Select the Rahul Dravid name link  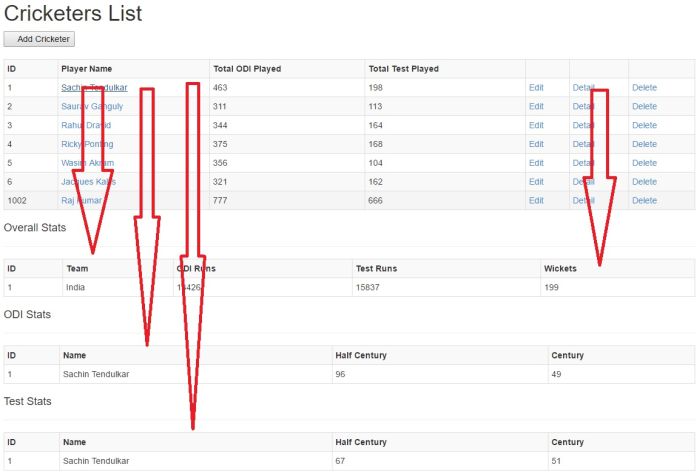(86, 125)
